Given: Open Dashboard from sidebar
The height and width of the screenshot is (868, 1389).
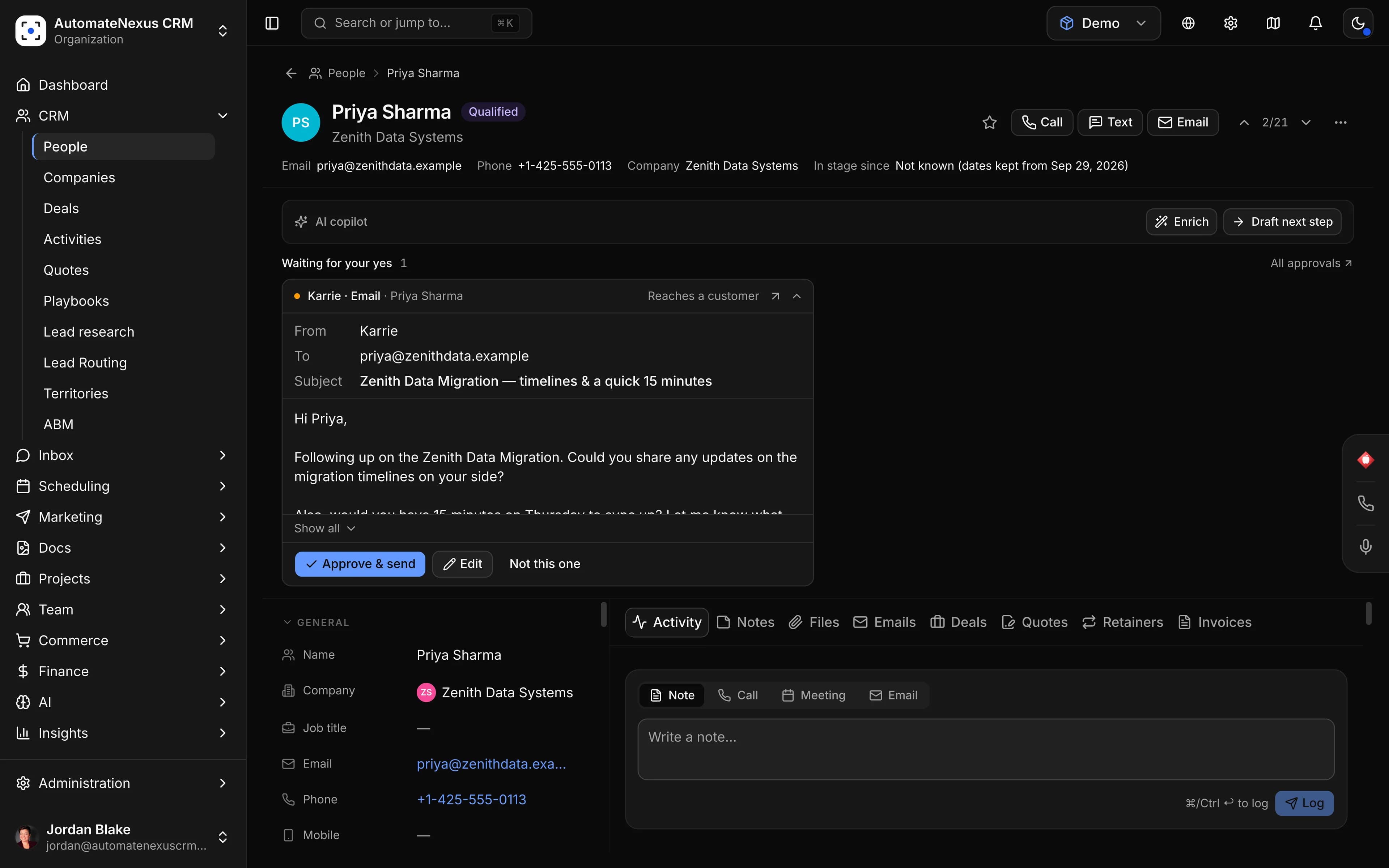Looking at the screenshot, I should 123,85.
